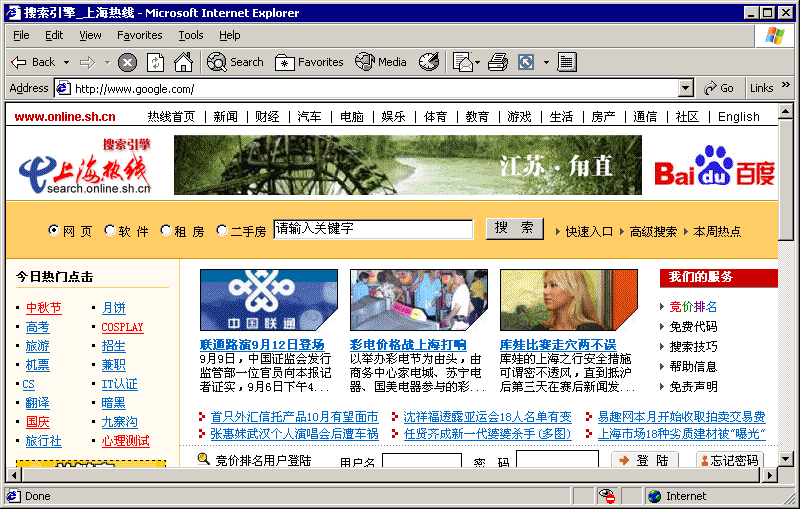Image resolution: width=800 pixels, height=509 pixels.
Task: Open the Edit menu
Action: pyautogui.click(x=54, y=35)
